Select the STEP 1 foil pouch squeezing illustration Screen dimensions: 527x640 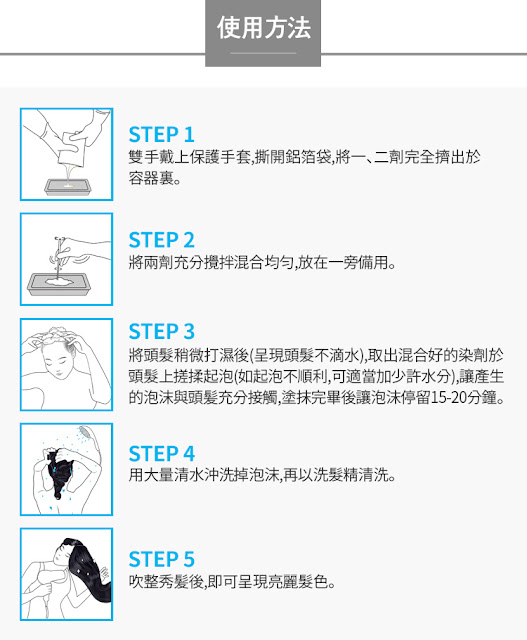click(x=67, y=154)
